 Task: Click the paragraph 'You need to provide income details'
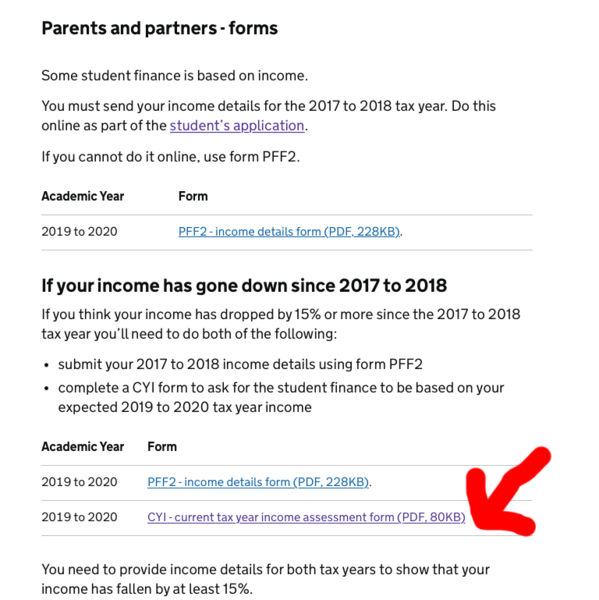pos(265,579)
